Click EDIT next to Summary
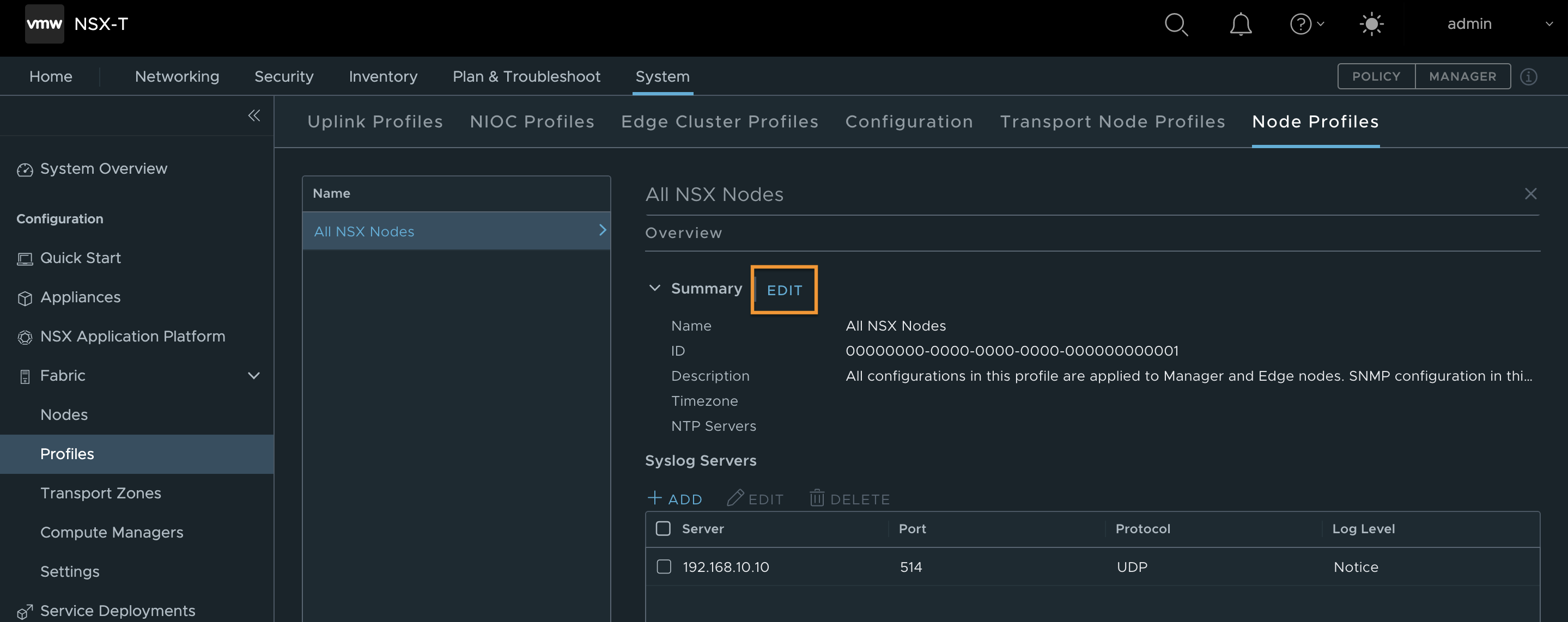The width and height of the screenshot is (1568, 622). (x=784, y=290)
